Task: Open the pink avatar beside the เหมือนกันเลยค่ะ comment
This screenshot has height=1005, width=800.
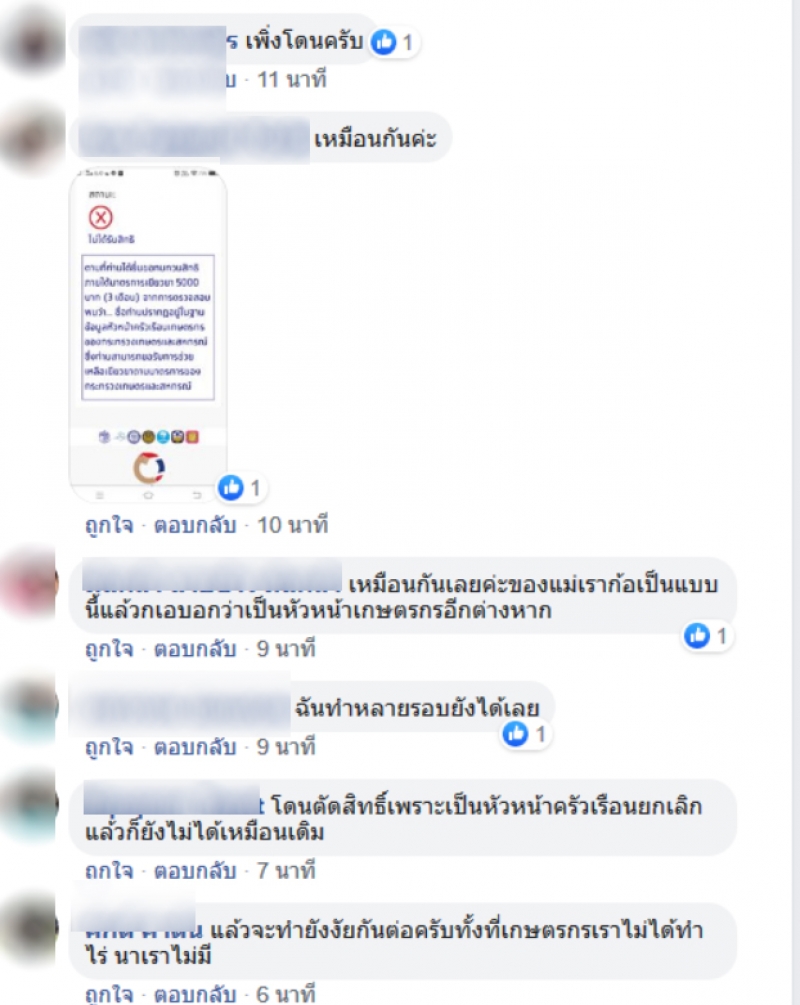Action: point(31,585)
